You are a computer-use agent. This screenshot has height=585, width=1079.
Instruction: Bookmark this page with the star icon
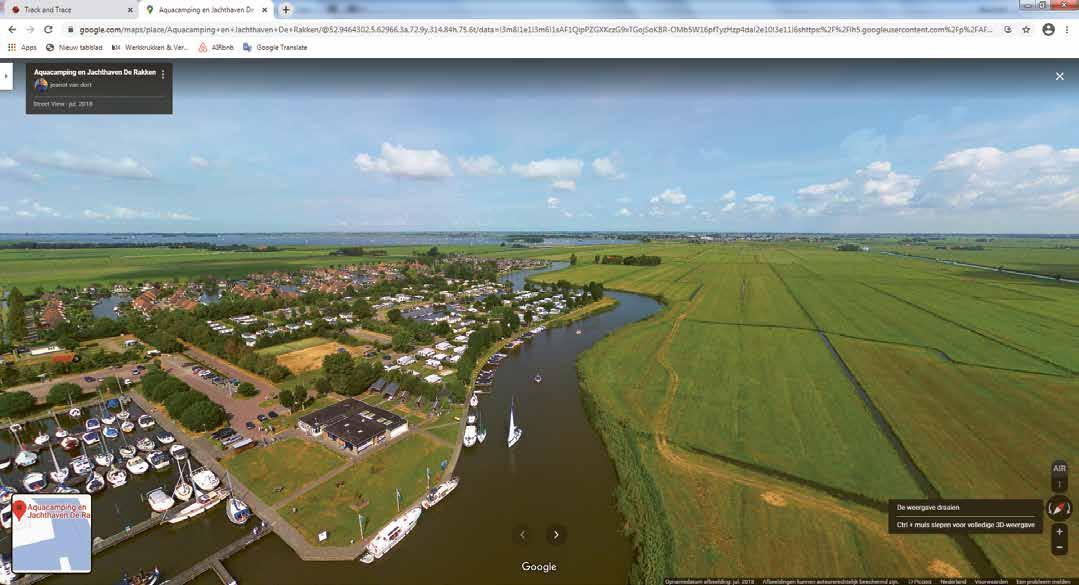[x=1026, y=30]
